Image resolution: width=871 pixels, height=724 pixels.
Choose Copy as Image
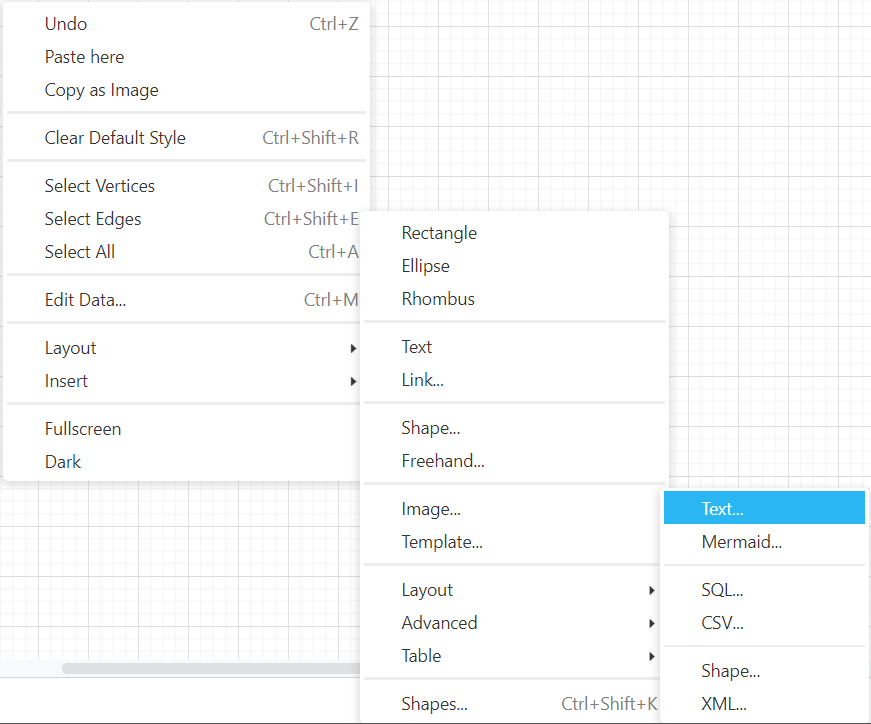pyautogui.click(x=100, y=90)
